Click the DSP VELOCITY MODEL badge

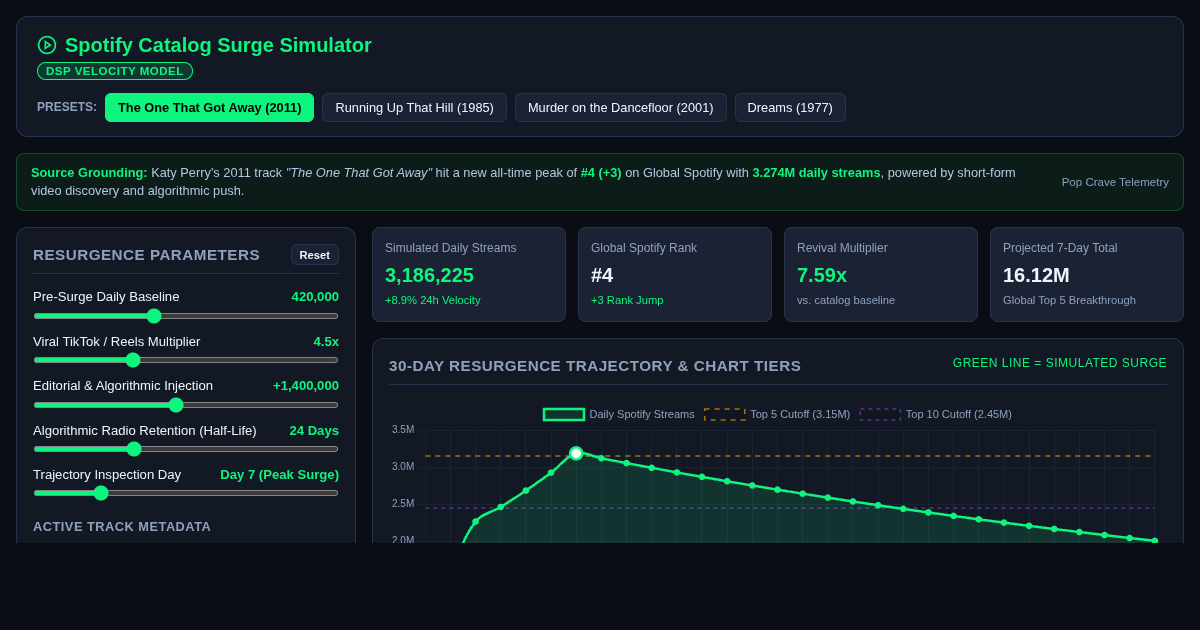[115, 71]
